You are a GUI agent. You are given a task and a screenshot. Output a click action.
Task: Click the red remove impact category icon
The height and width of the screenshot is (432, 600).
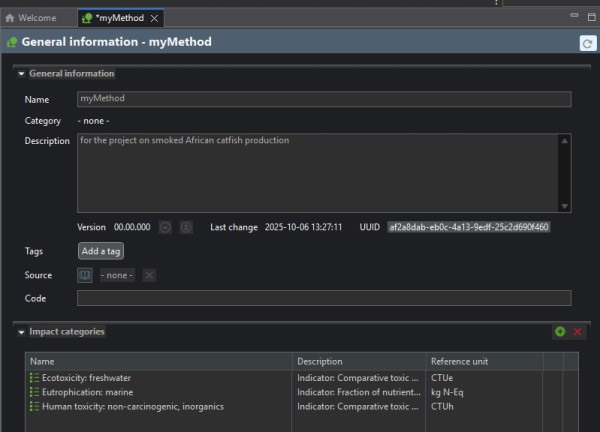(577, 331)
